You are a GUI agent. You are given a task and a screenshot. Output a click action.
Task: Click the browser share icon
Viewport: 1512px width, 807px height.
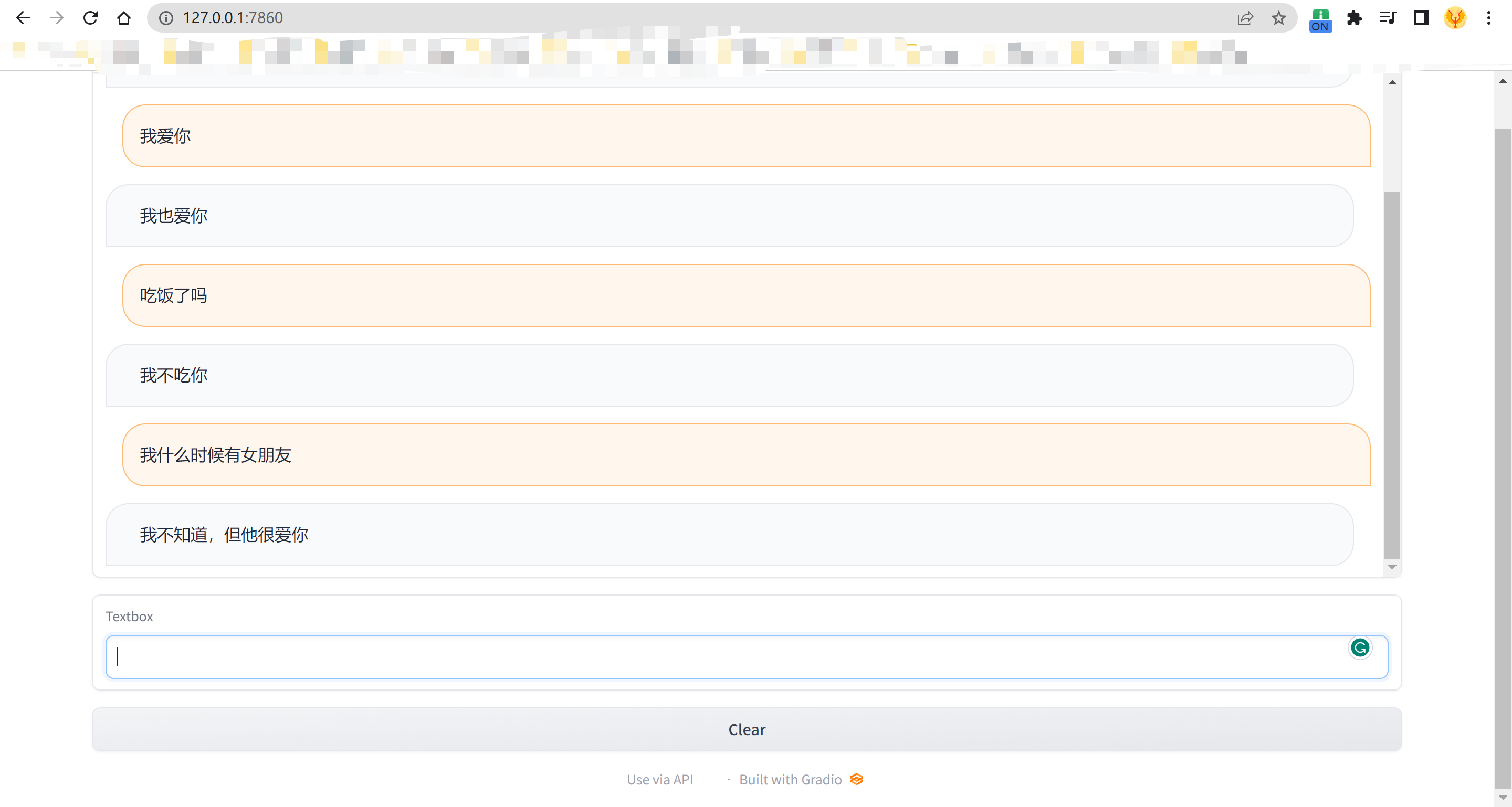pyautogui.click(x=1245, y=18)
